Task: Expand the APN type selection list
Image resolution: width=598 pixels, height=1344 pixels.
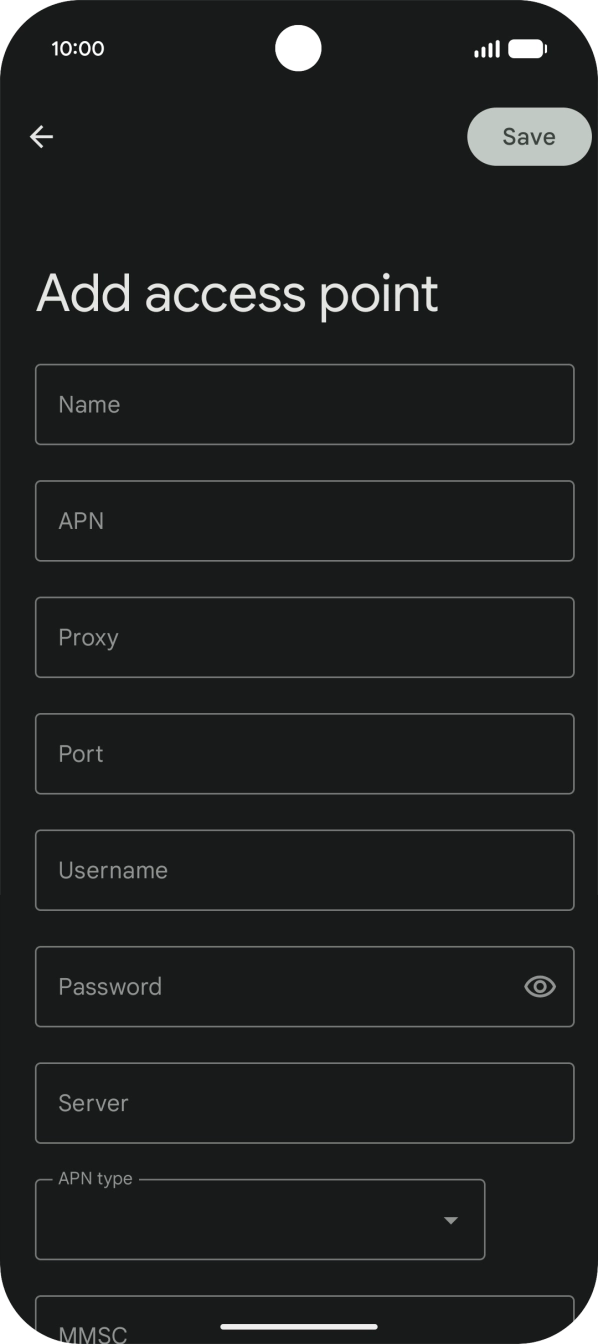Action: tap(260, 1219)
